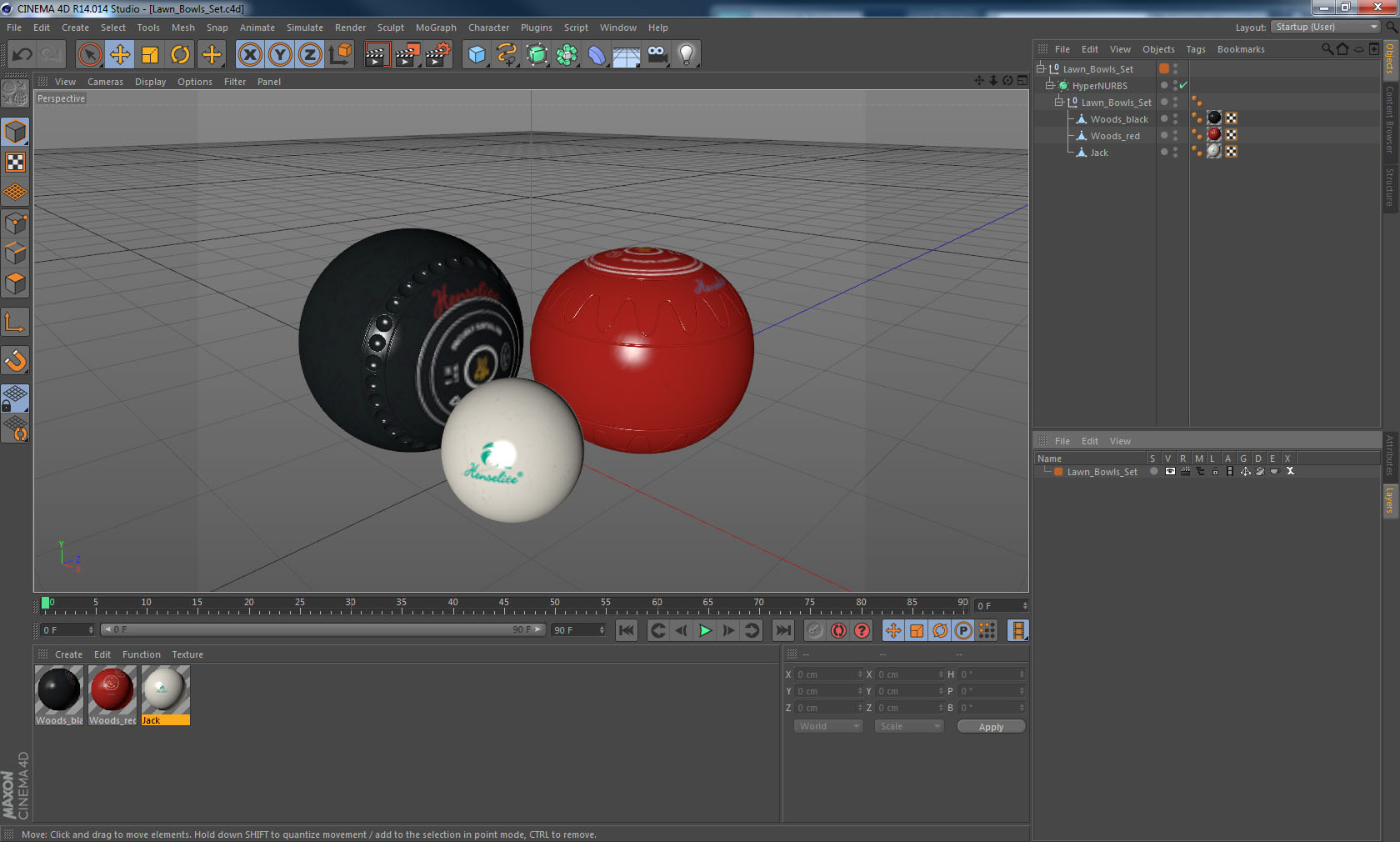Image resolution: width=1400 pixels, height=842 pixels.
Task: Open the Layout dropdown
Action: coord(1326,27)
